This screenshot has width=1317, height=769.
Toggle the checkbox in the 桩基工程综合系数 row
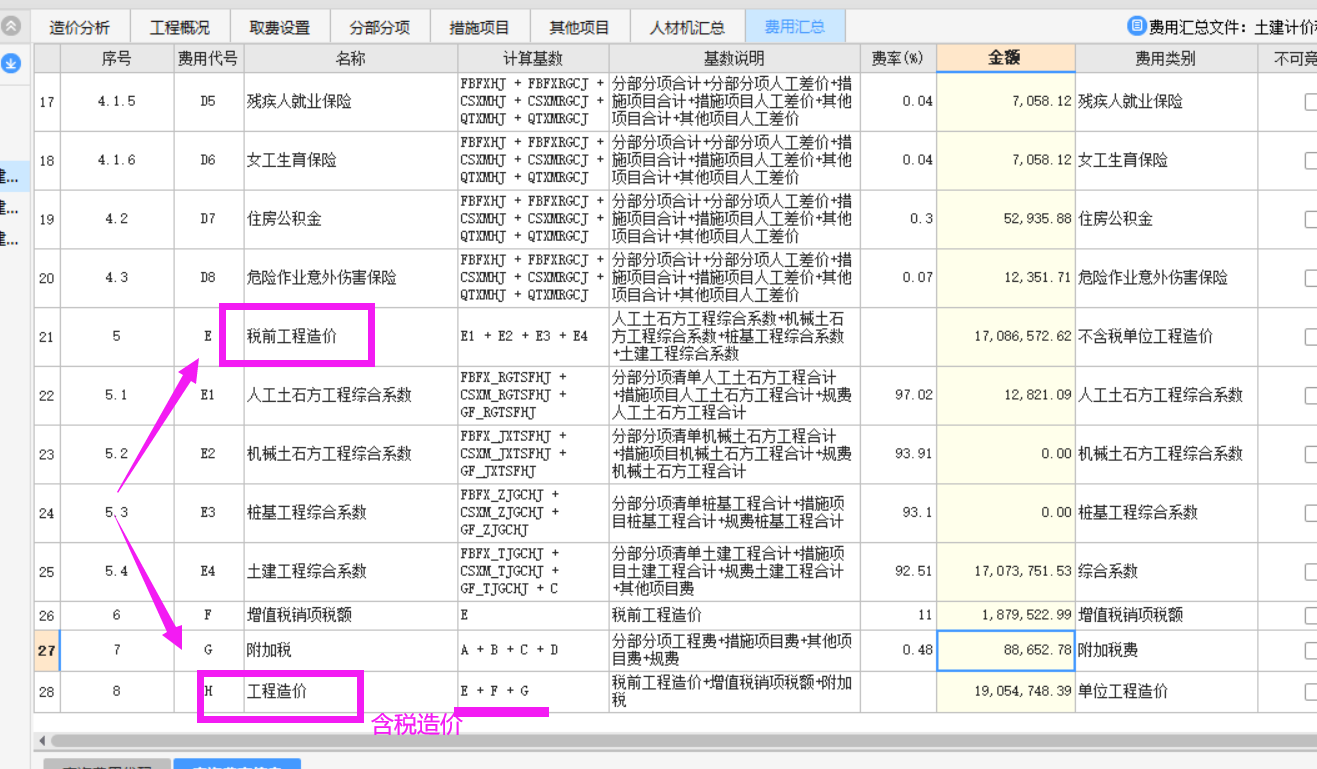point(1311,513)
